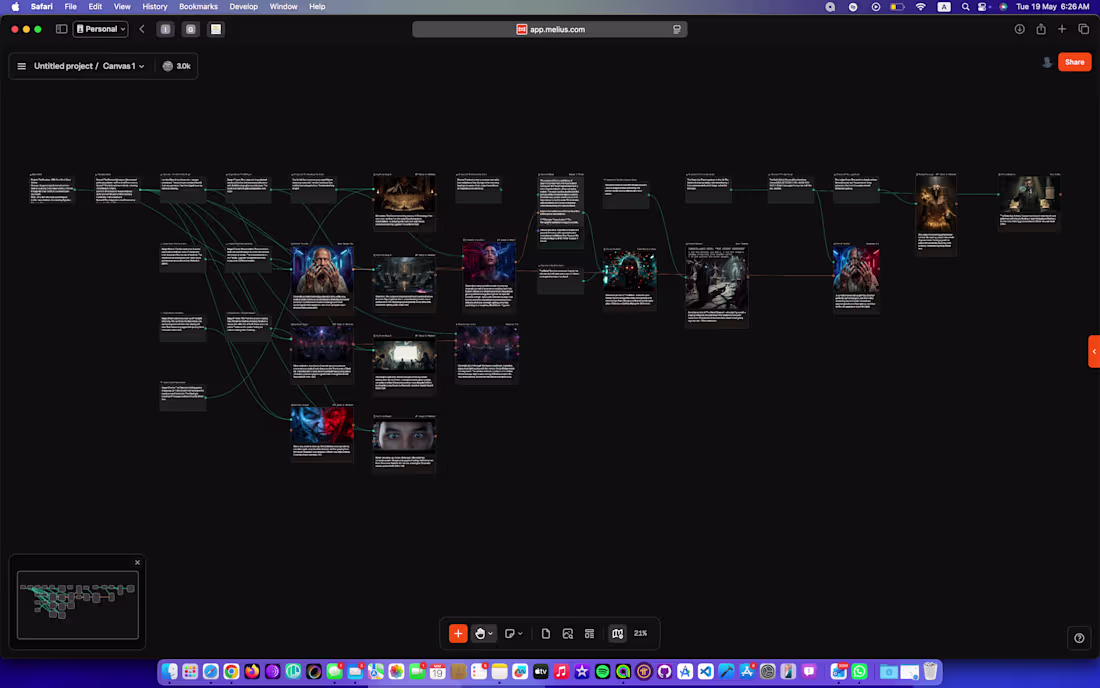Open WhatsApp from the dock
The width and height of the screenshot is (1100, 688).
pos(859,671)
